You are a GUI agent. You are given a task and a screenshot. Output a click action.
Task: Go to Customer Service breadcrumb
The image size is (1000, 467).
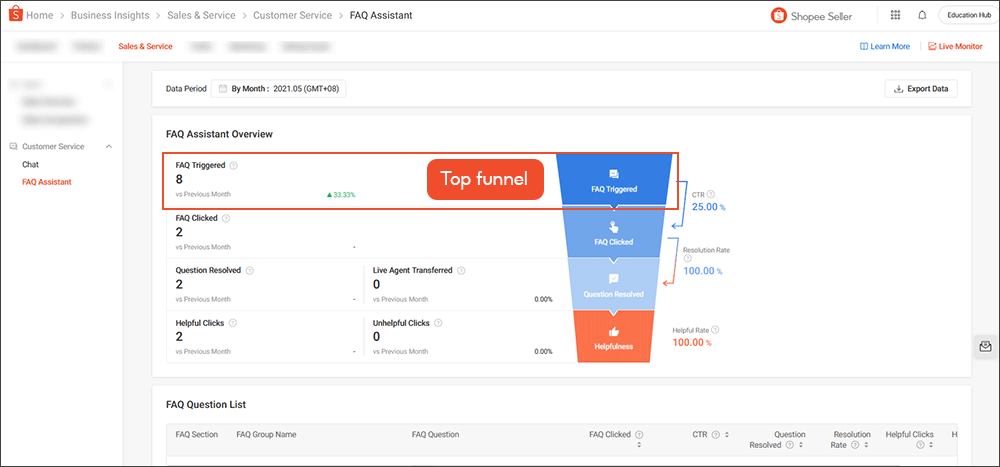coord(293,15)
